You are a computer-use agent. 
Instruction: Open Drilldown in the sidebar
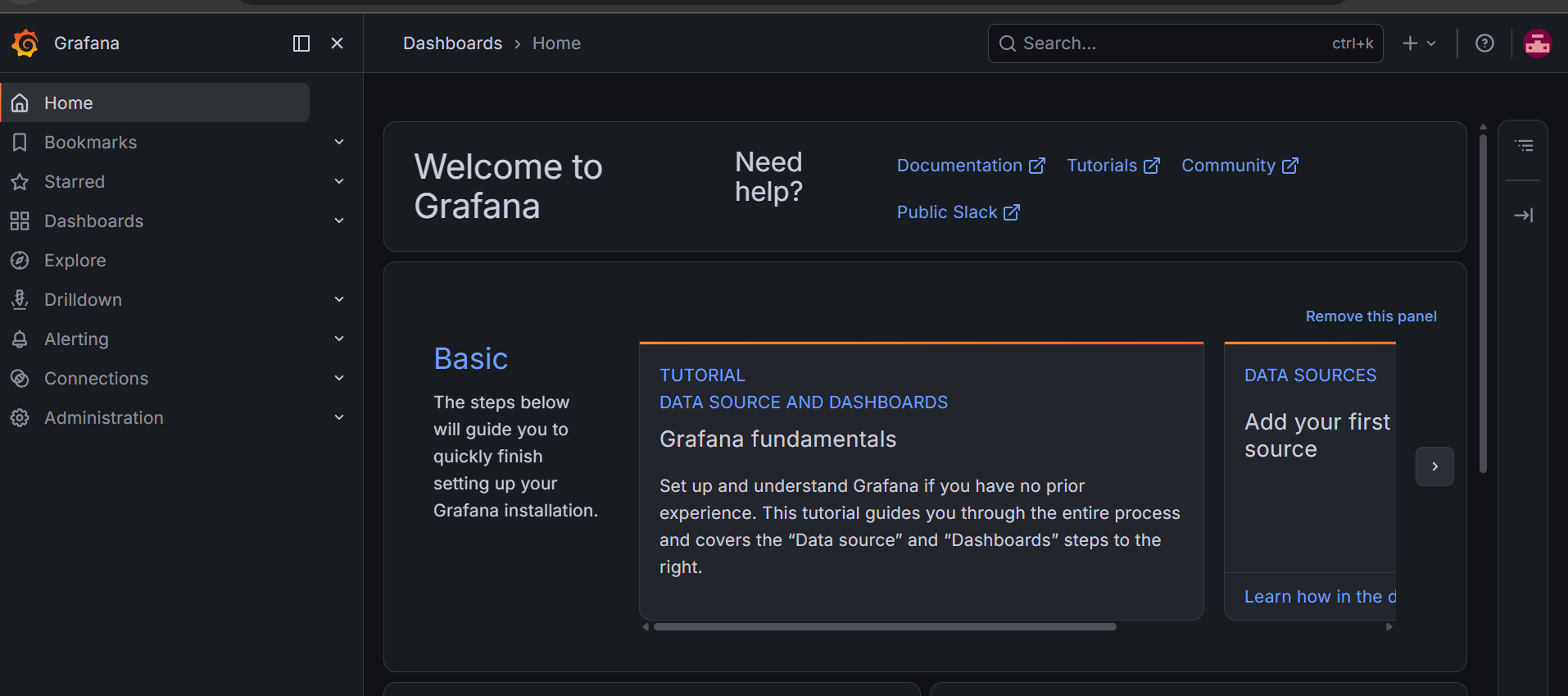[84, 300]
